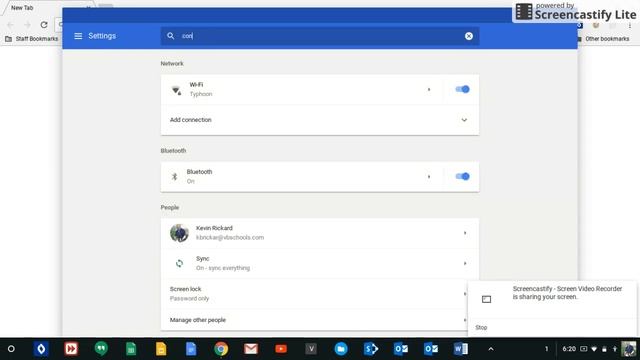Open Chrome's three-dot menu
The image size is (640, 360).
[630, 25]
